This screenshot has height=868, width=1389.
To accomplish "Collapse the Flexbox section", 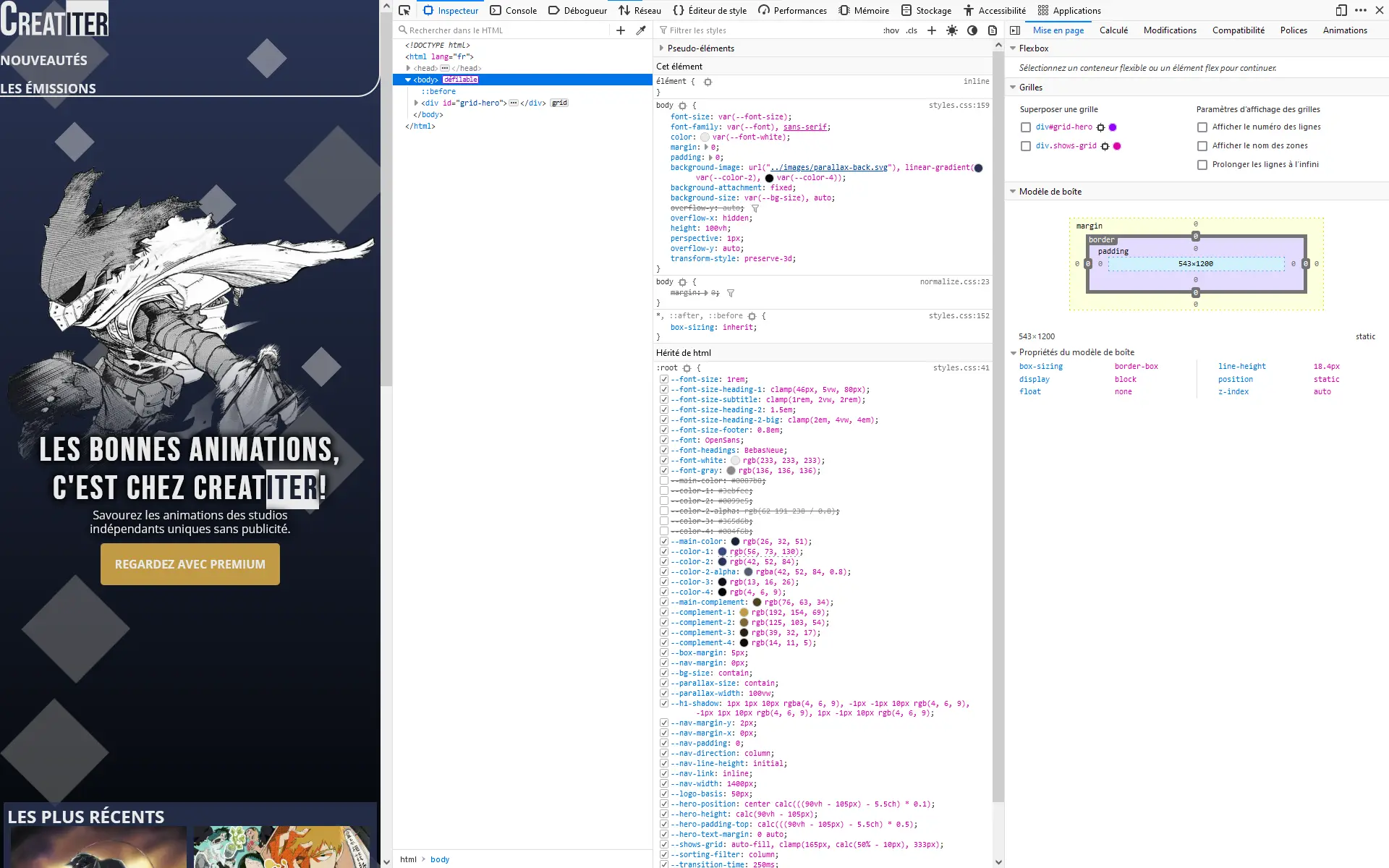I will [1013, 48].
